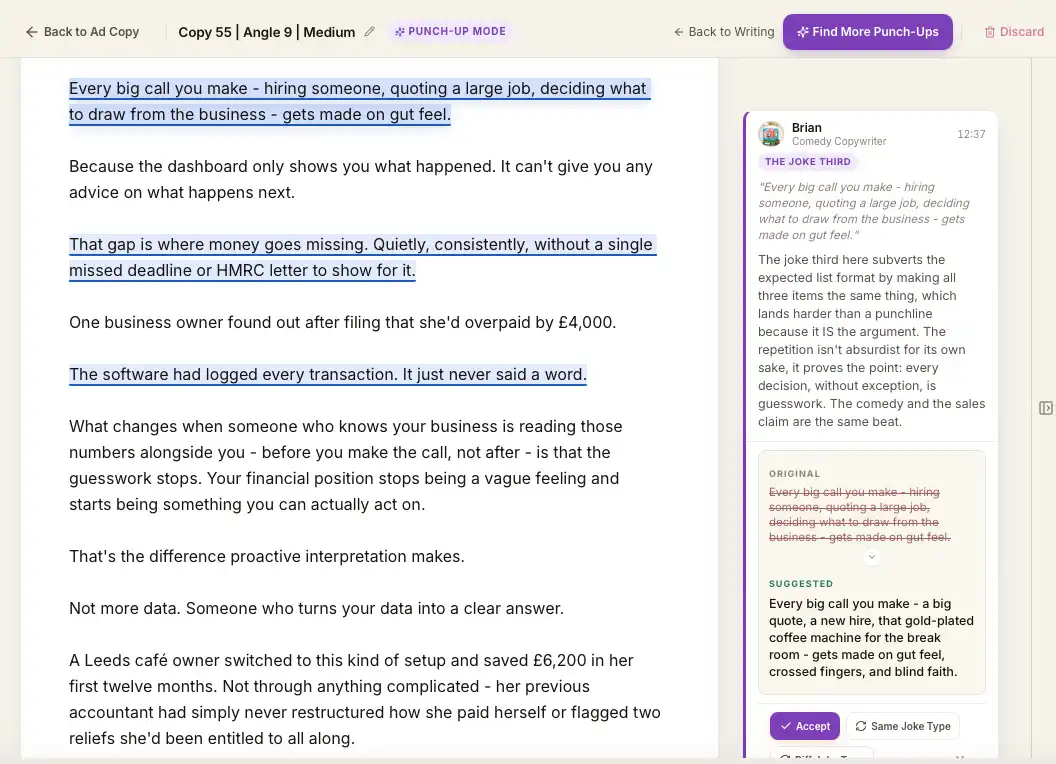Click the sparkle icon in Find More Punch-Ups
Screen dimensions: 1056x764
[x=802, y=32]
